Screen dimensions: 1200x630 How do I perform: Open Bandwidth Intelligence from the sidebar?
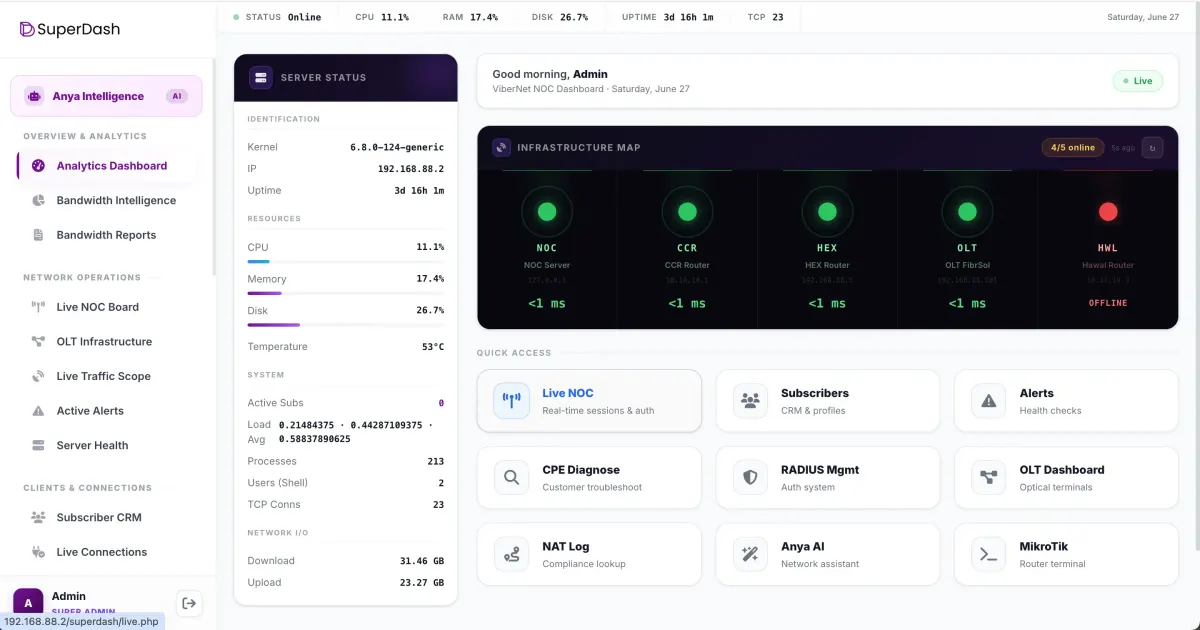[x=107, y=200]
